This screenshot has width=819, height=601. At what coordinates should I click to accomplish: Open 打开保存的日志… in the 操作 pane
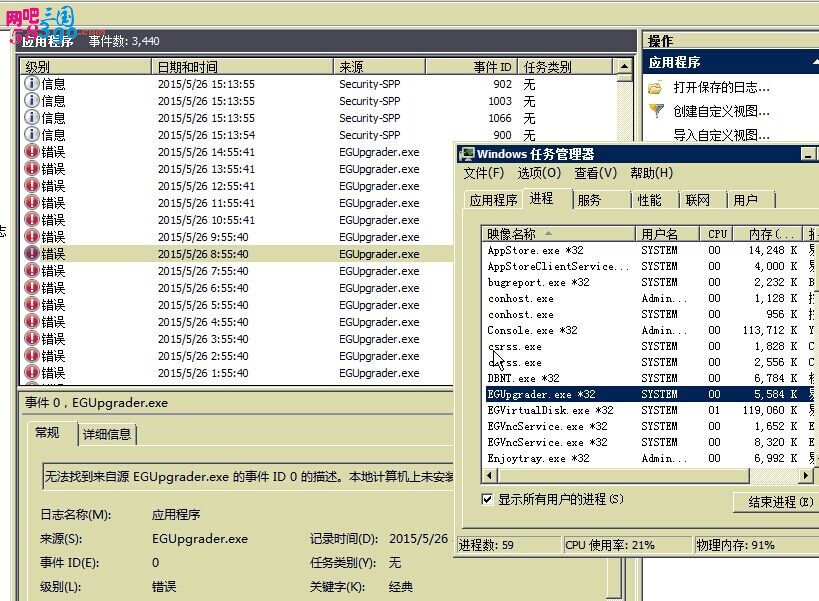click(721, 87)
